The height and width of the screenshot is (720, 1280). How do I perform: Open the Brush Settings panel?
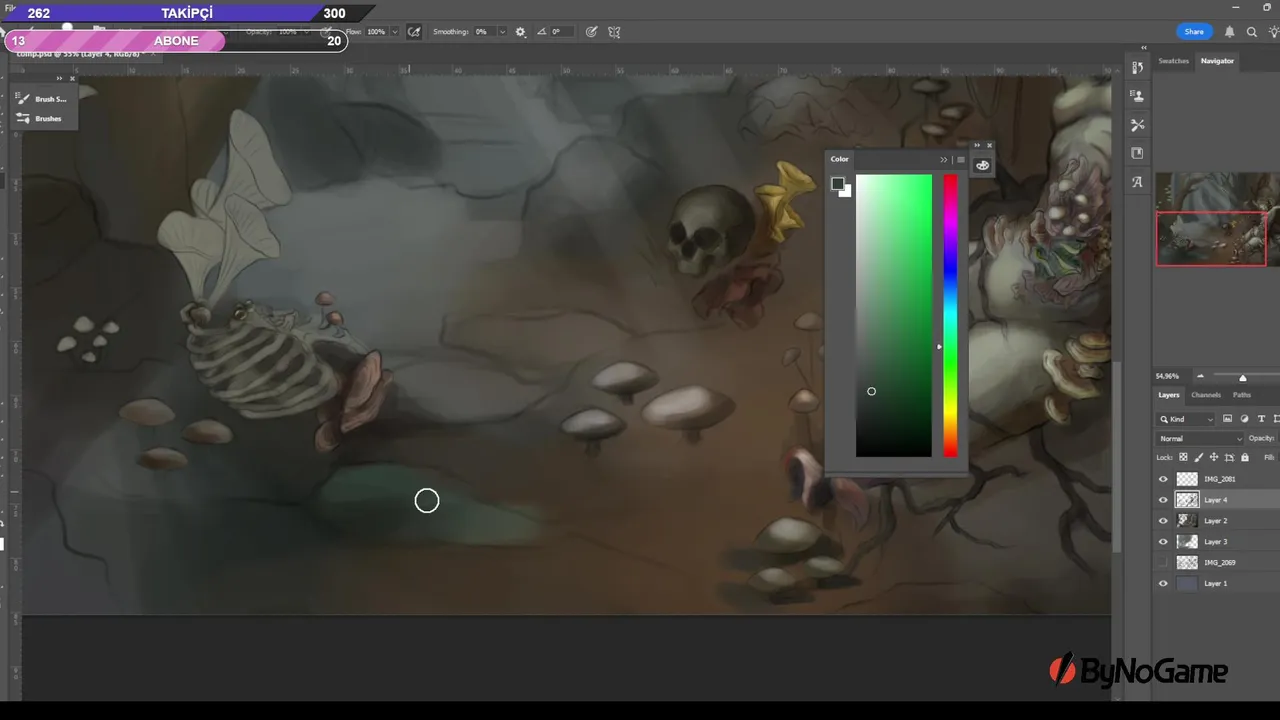point(40,99)
